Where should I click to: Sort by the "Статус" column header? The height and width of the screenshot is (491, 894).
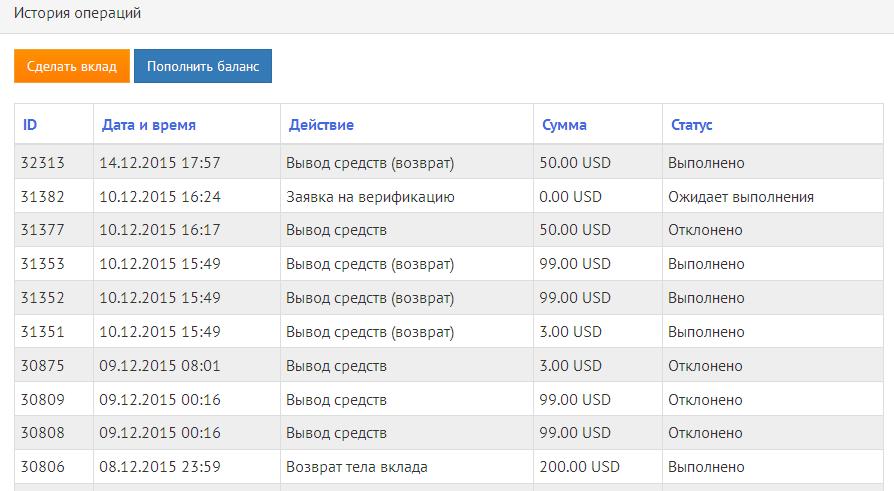pyautogui.click(x=691, y=125)
